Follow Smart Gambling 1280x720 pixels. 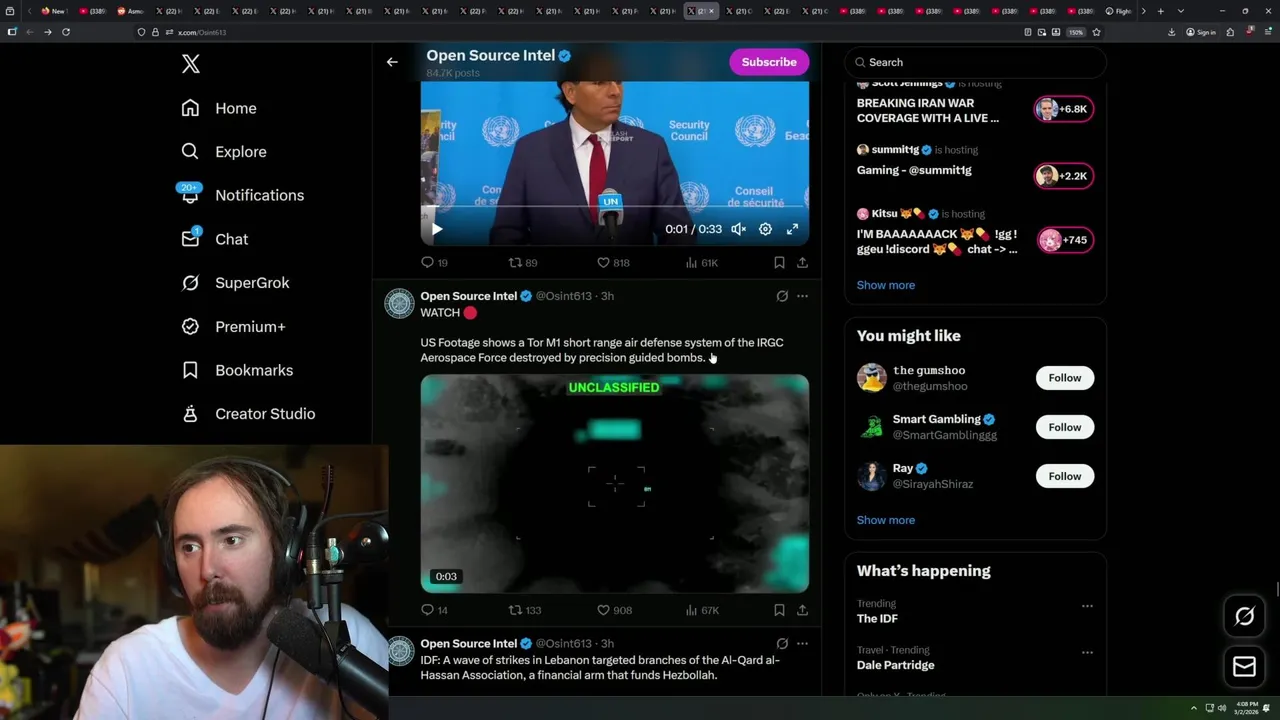pos(1065,427)
